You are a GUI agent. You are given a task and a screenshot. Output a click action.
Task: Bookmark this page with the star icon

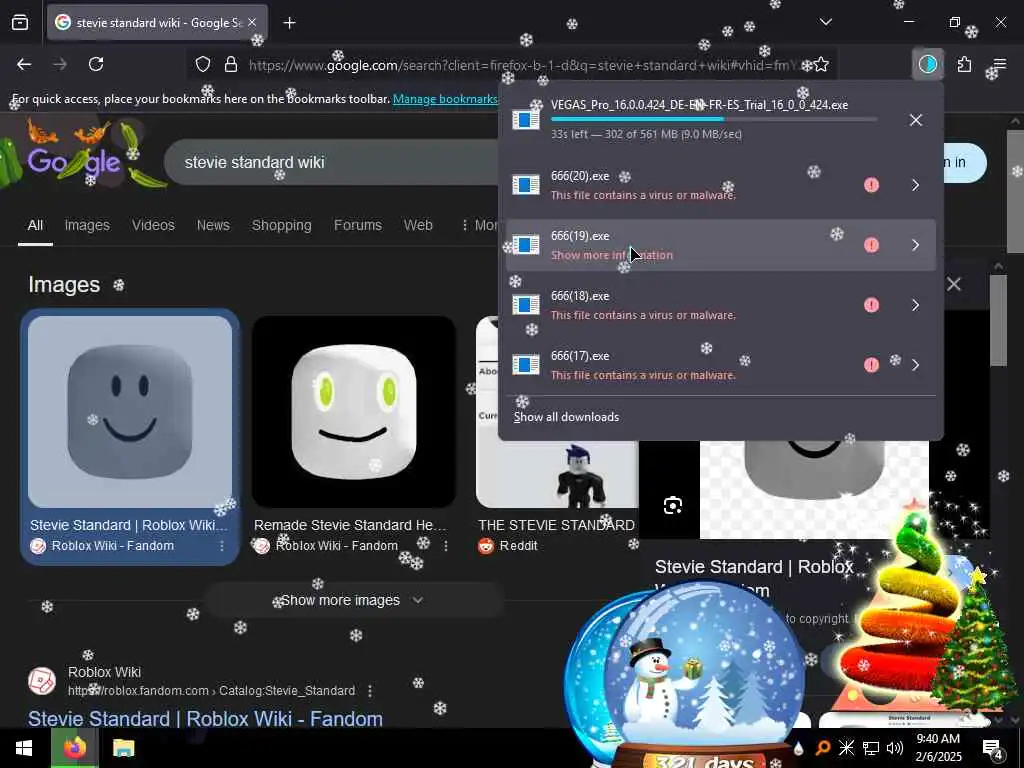(x=821, y=65)
